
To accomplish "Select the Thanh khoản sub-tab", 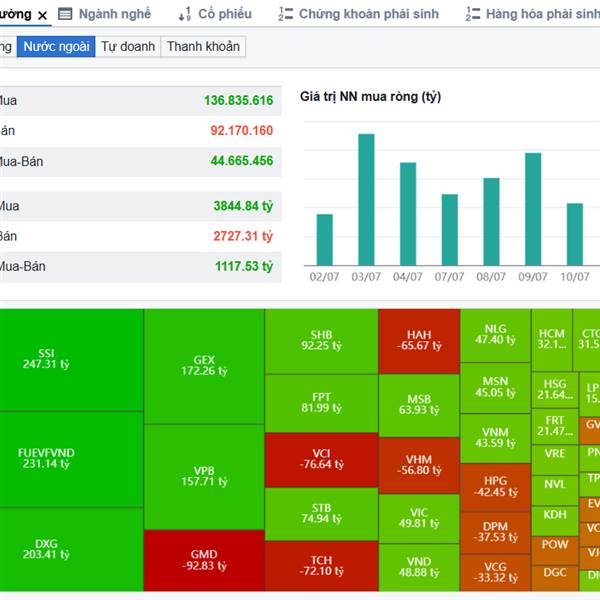I will tap(203, 47).
